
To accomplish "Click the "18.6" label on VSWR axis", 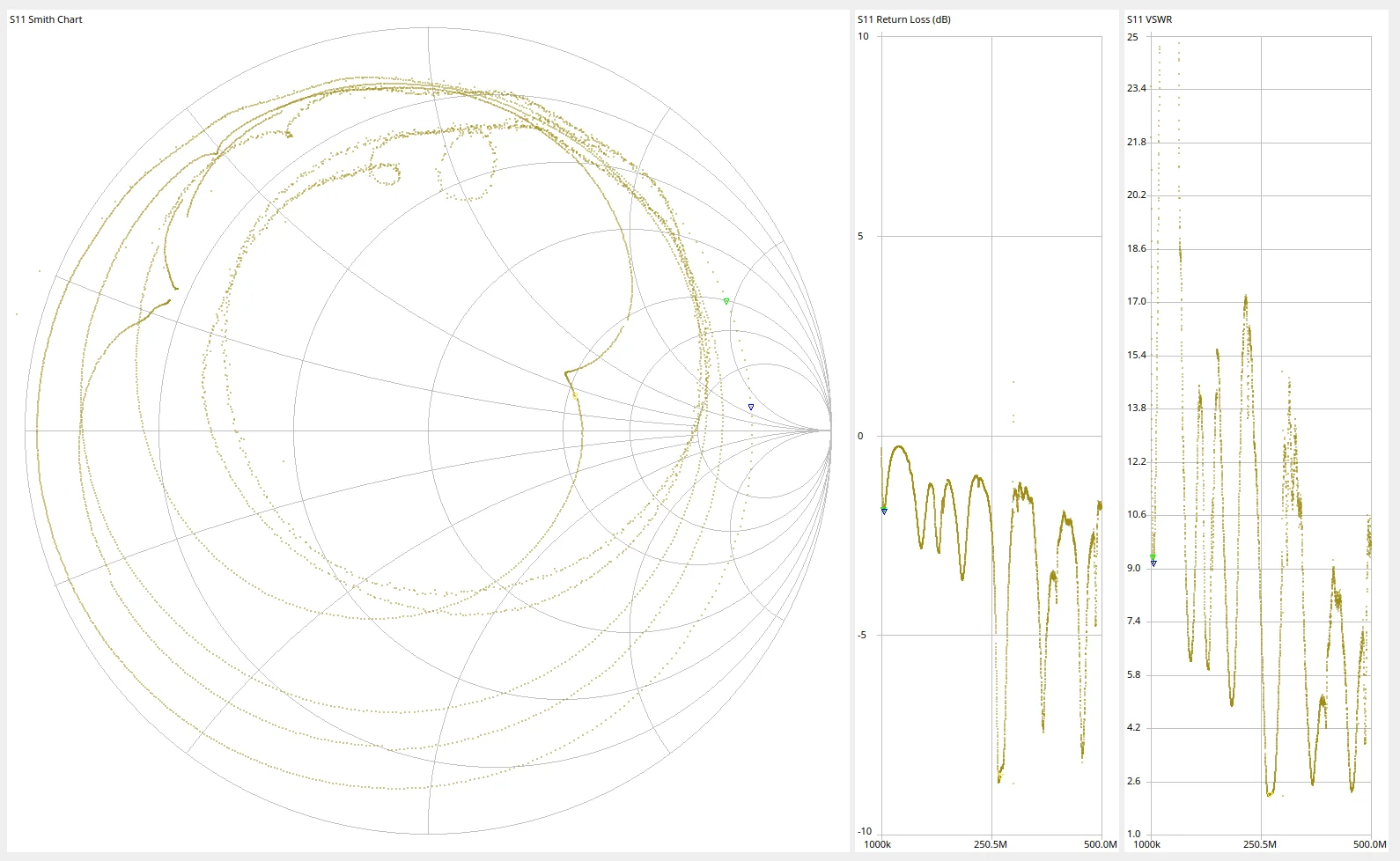I will point(1137,248).
